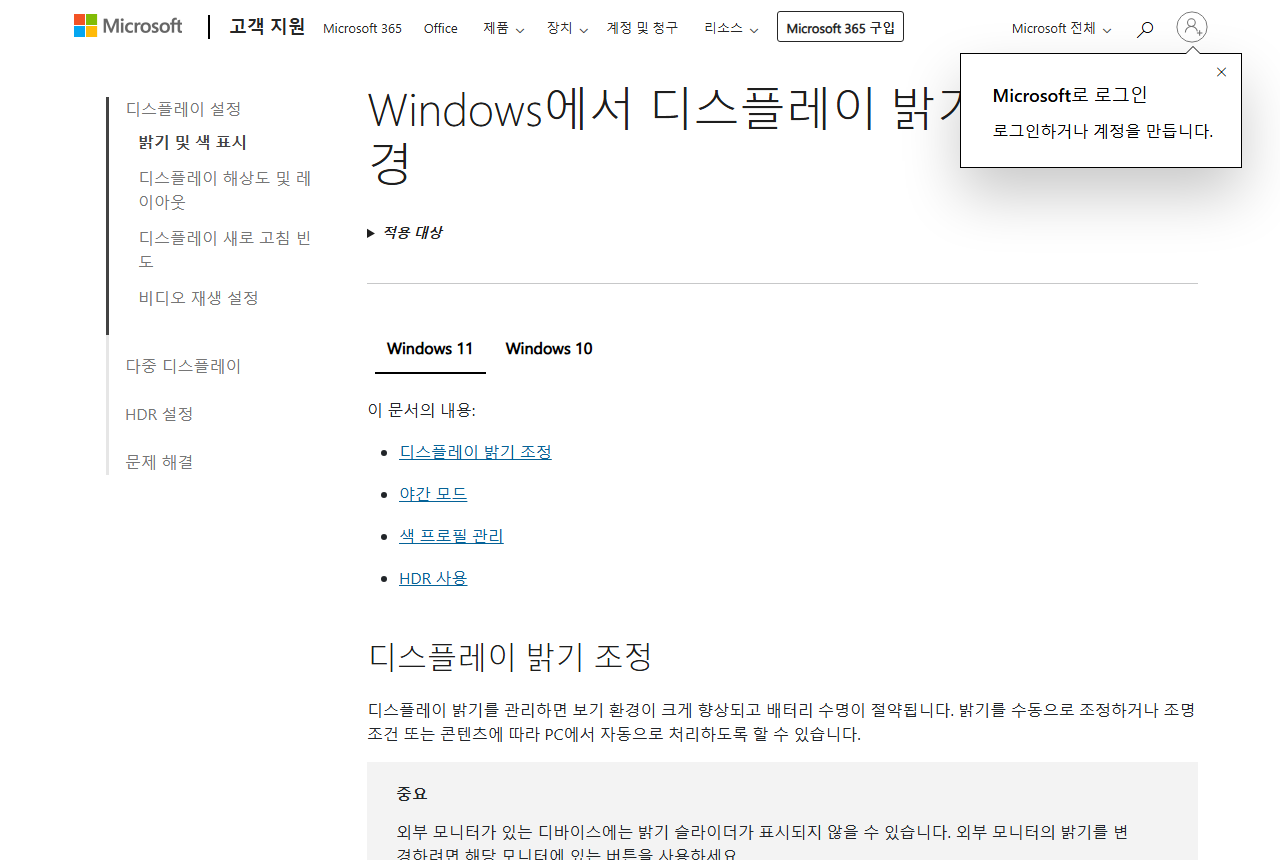Click the Microsoft 365 구입 button
Image resolution: width=1280 pixels, height=860 pixels.
[x=840, y=27]
